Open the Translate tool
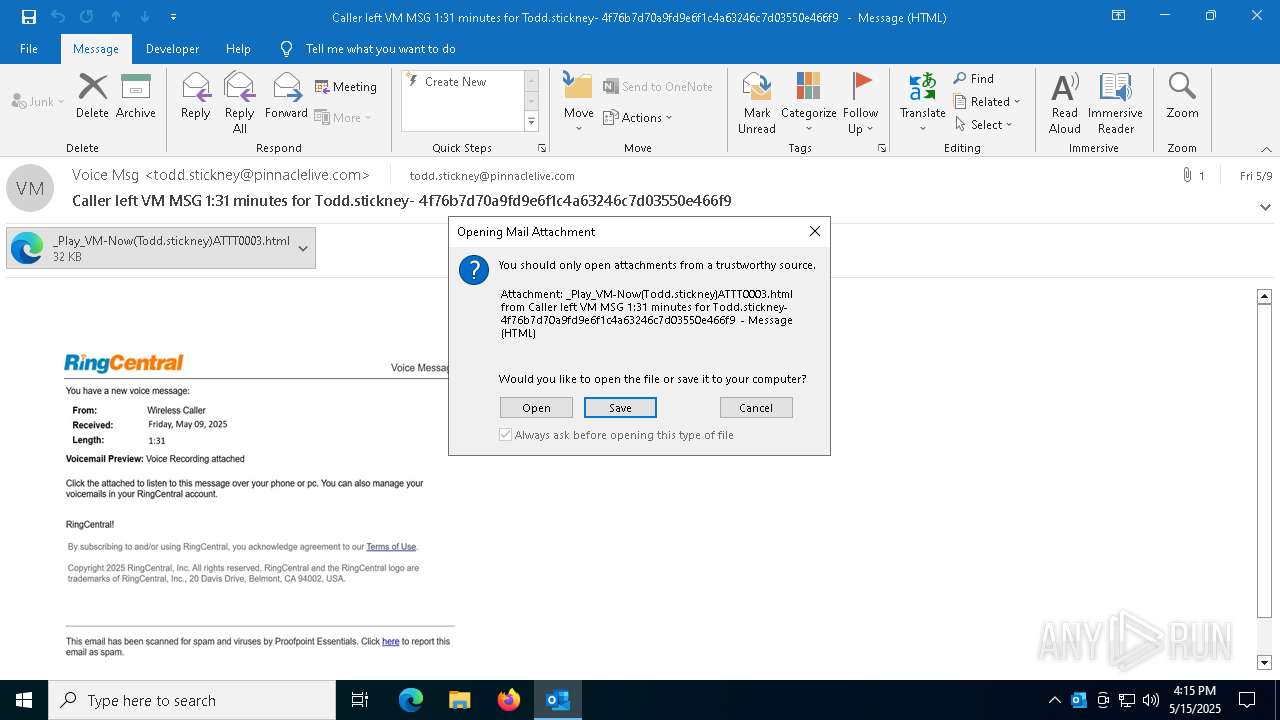This screenshot has width=1280, height=720. click(x=923, y=102)
